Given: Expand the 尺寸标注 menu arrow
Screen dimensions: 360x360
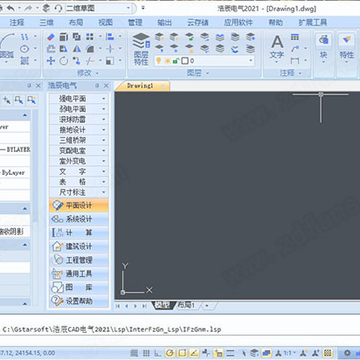Looking at the screenshot, I should (104, 192).
